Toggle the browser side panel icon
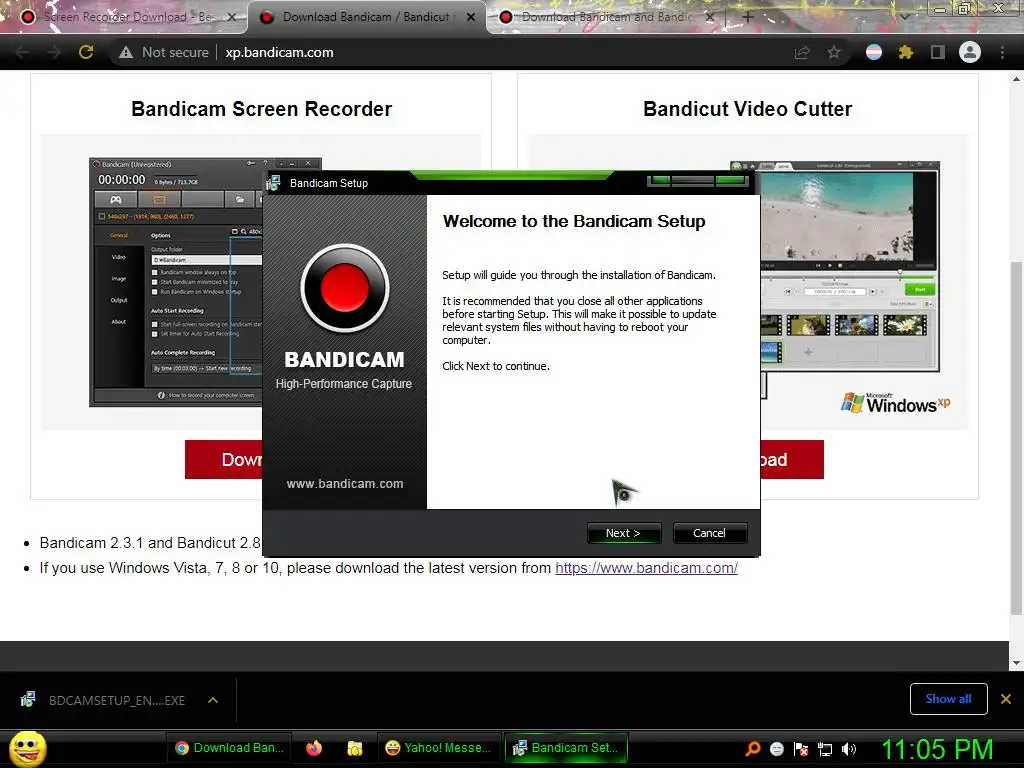Viewport: 1024px width, 768px height. pyautogui.click(x=938, y=52)
